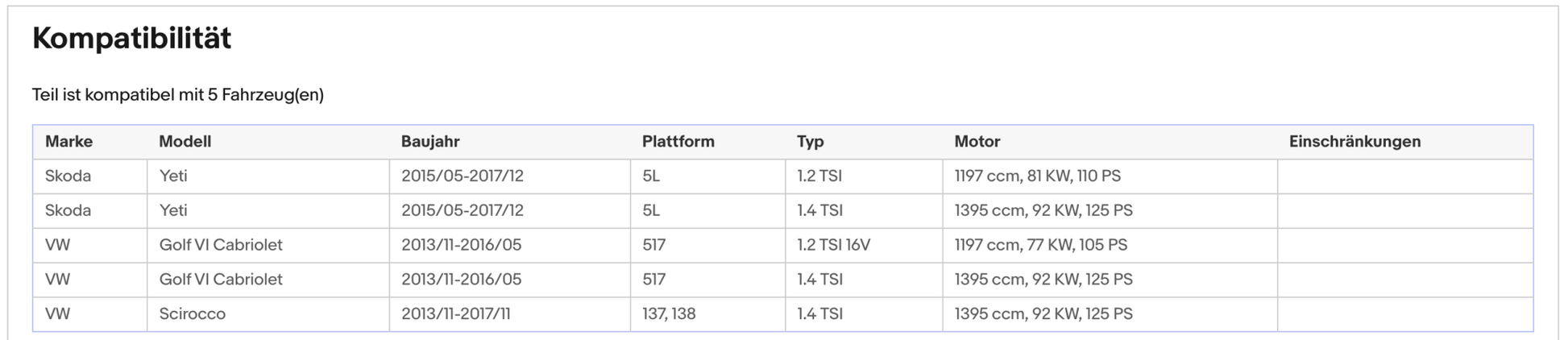
Task: Click the "VW" cell in the Scirocco row
Action: 57,314
